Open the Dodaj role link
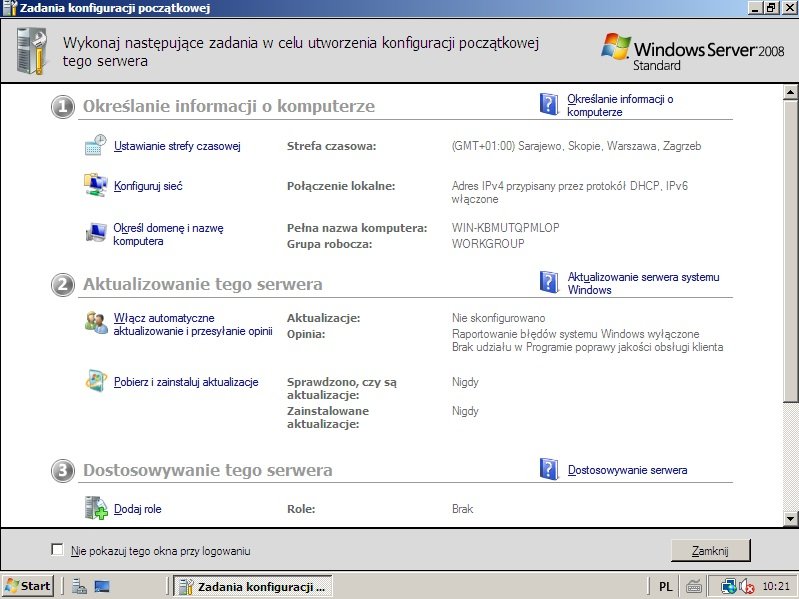The image size is (799, 599). [x=137, y=509]
